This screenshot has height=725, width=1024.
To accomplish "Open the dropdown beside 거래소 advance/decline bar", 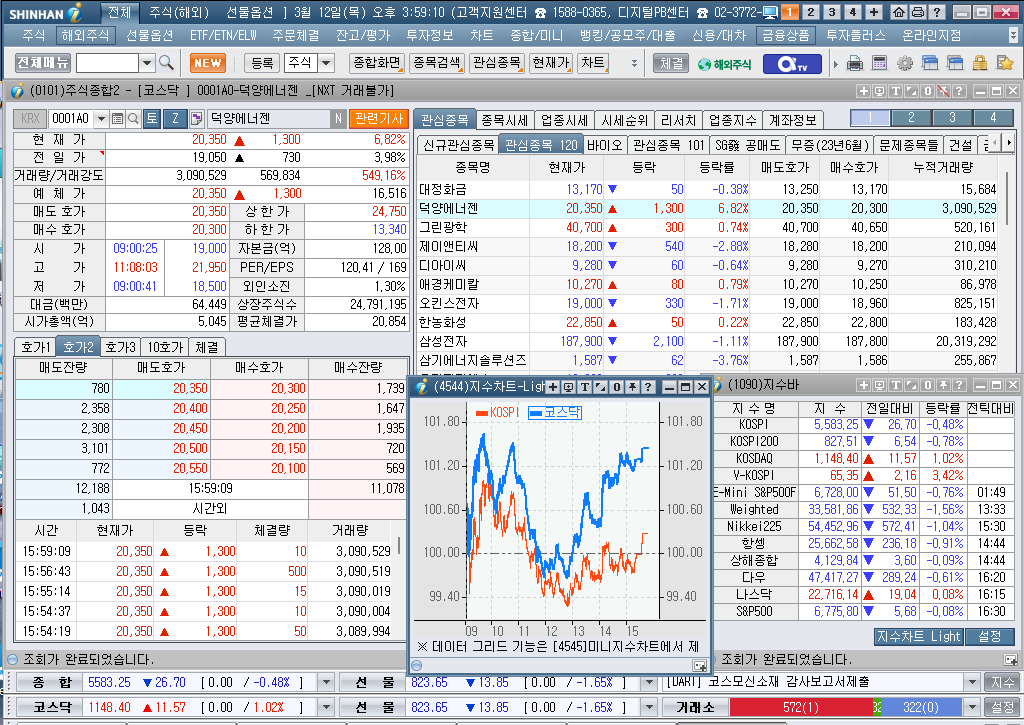I will point(972,707).
